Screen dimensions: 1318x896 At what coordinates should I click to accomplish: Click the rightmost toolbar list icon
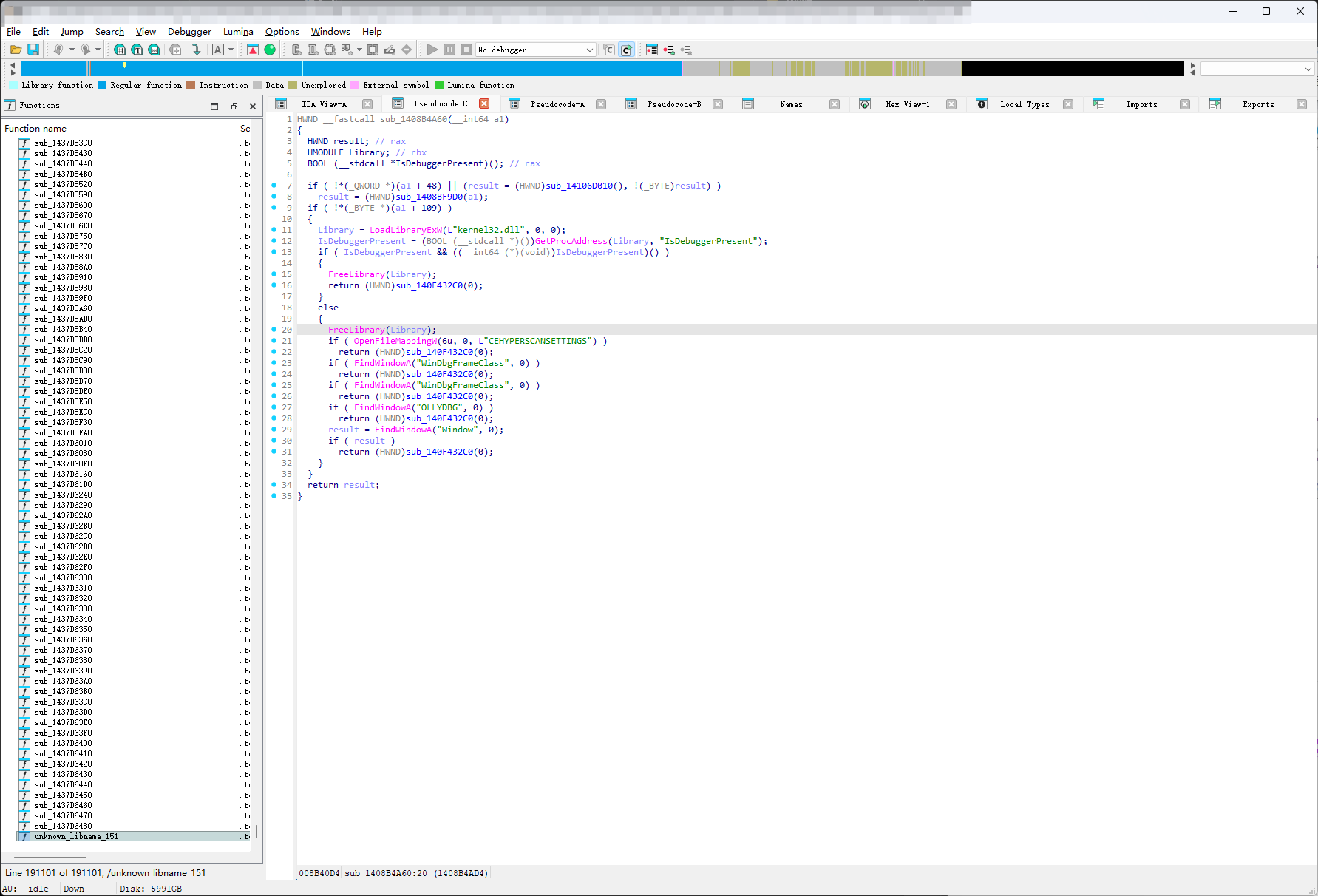coord(686,50)
